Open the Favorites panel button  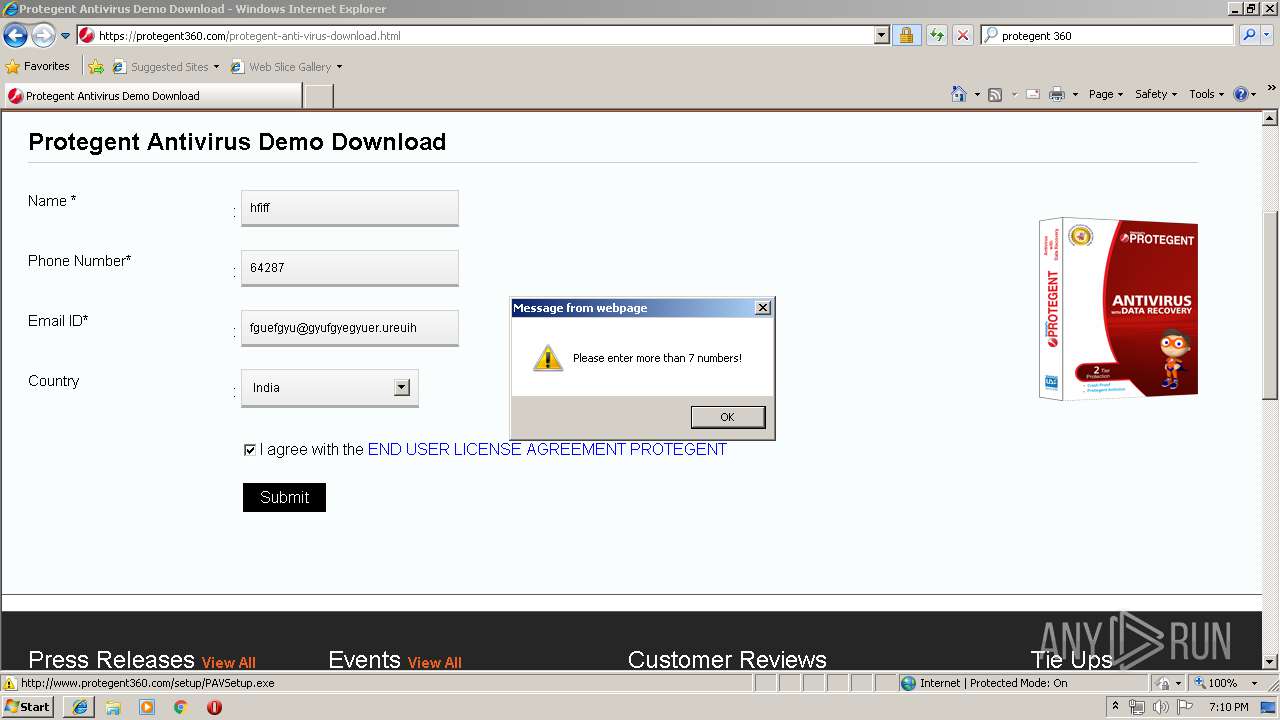[37, 67]
